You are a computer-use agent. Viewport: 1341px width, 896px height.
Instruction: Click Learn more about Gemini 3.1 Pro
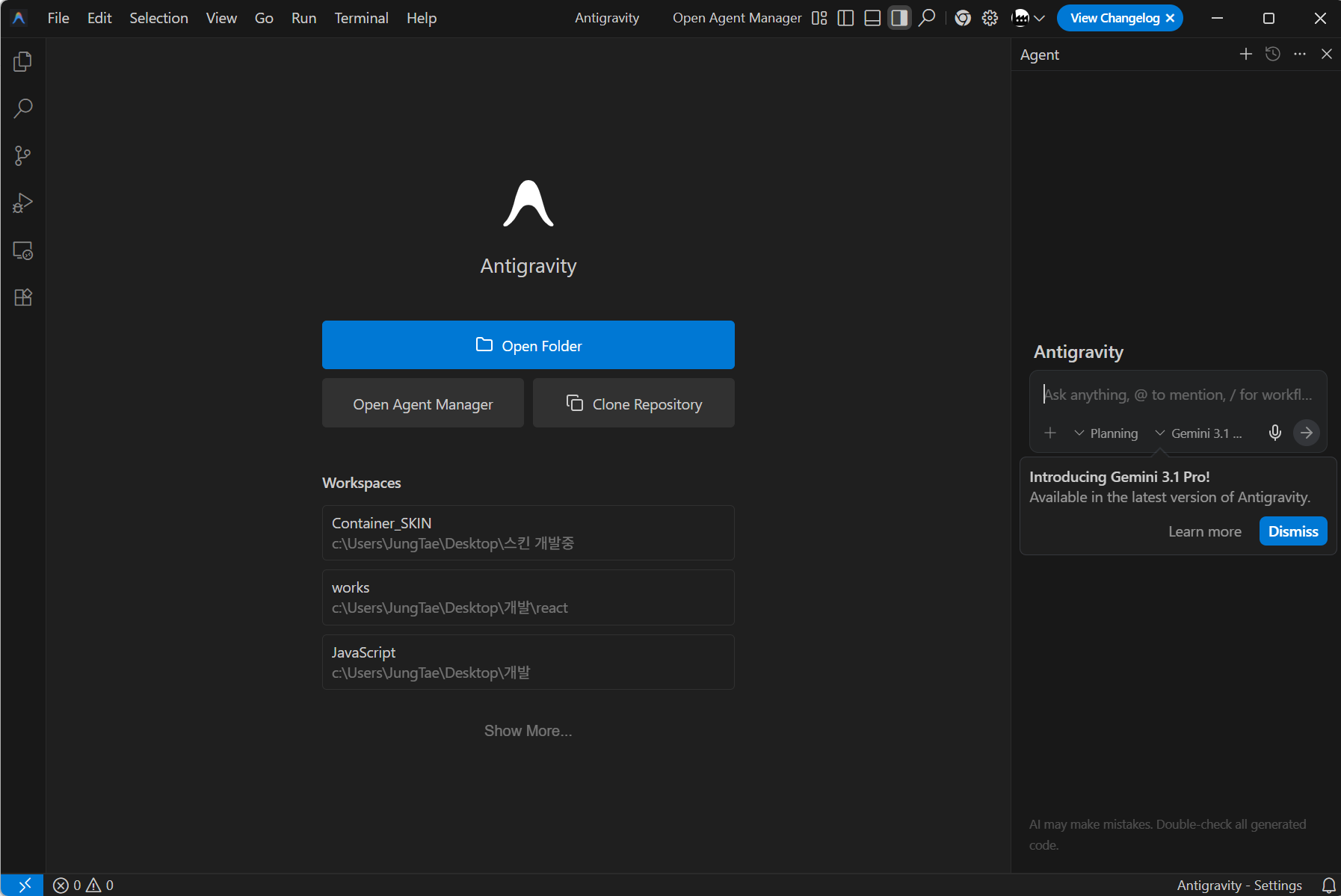[1204, 531]
